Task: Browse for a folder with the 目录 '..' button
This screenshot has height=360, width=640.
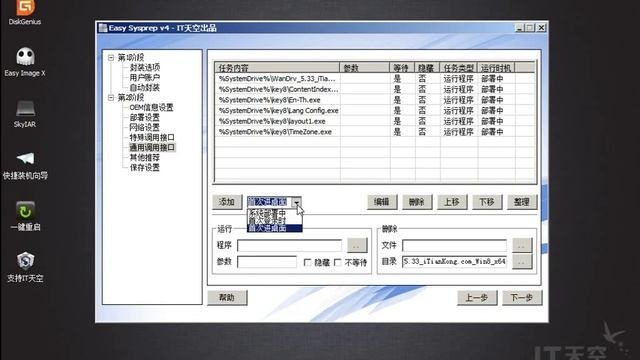Action: coord(522,262)
